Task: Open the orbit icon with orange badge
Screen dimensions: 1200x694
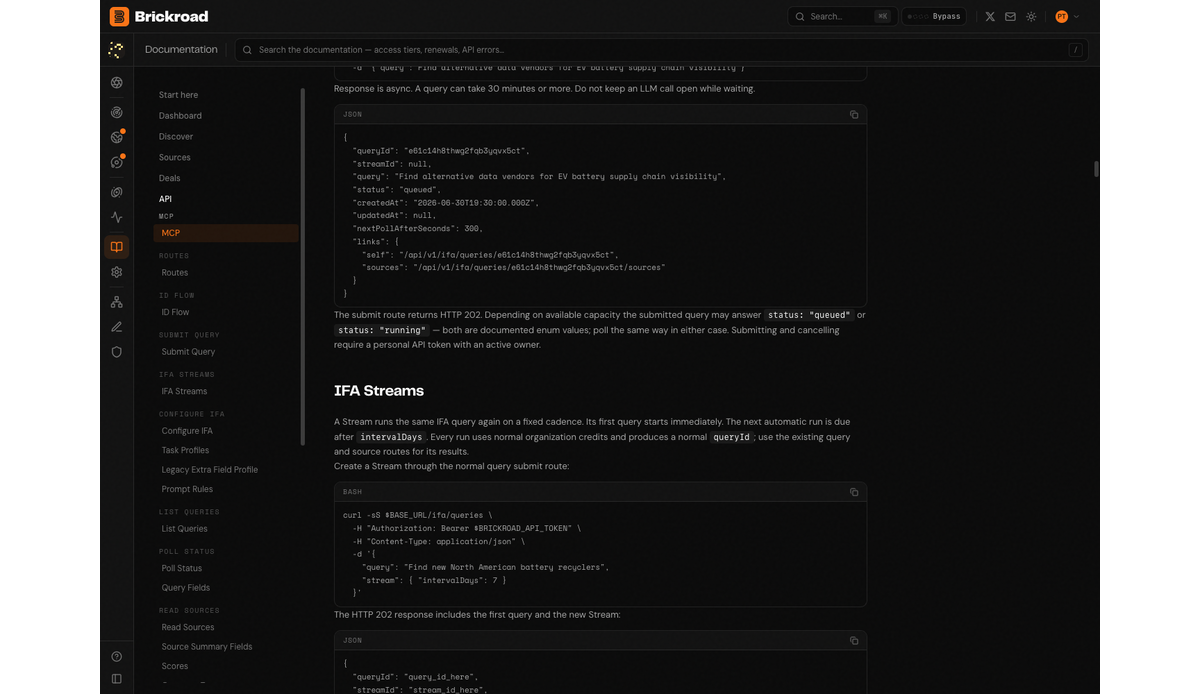Action: tap(117, 162)
